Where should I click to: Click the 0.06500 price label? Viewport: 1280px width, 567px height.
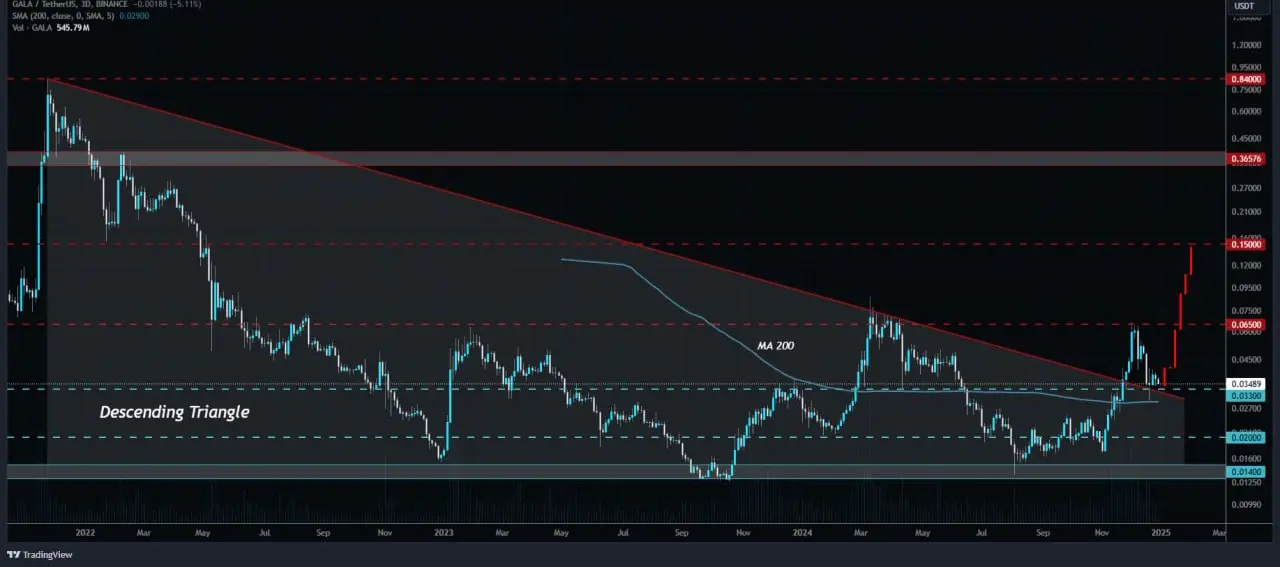1245,324
